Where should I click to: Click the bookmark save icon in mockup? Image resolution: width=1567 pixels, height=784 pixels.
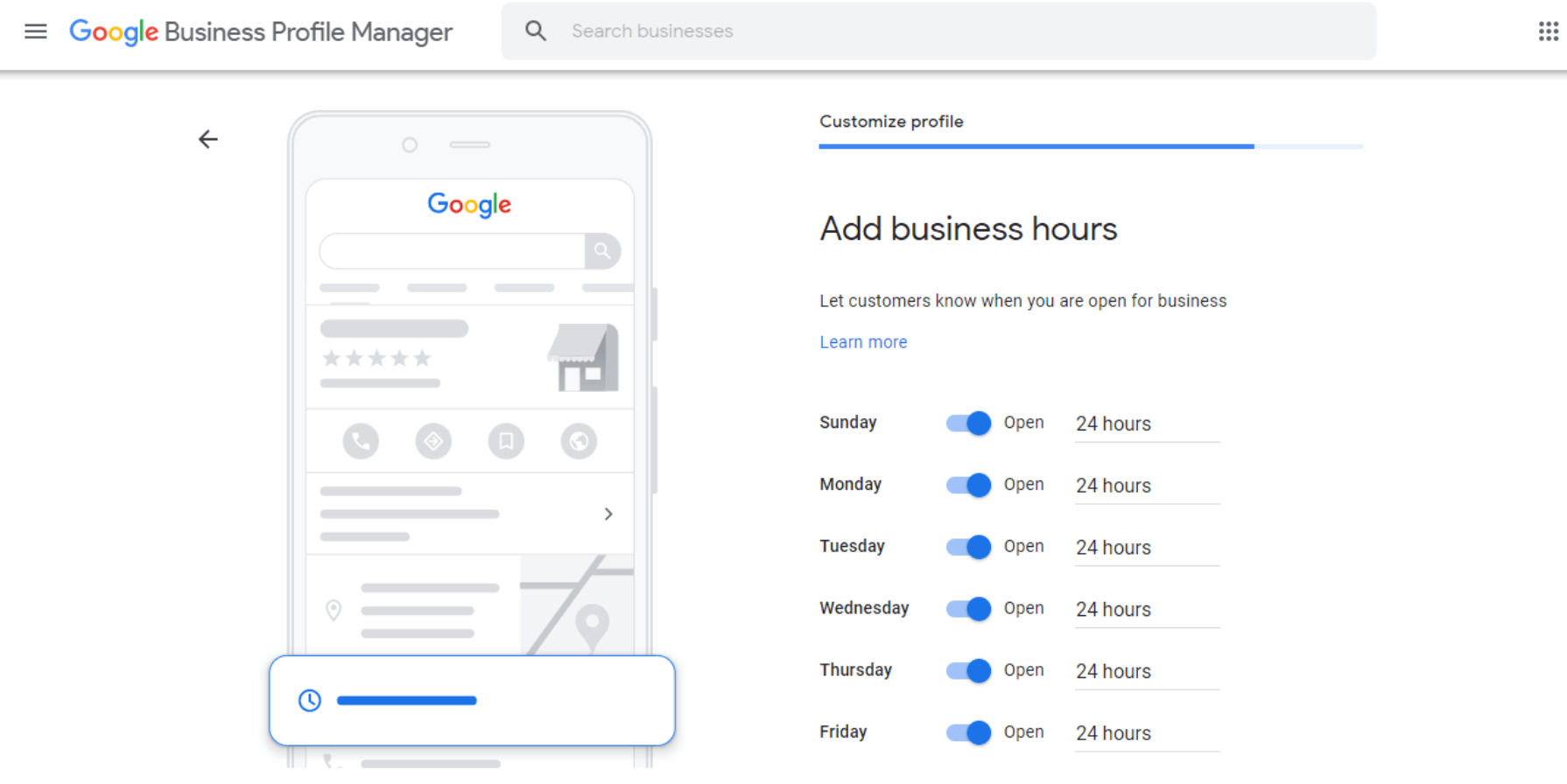[506, 441]
